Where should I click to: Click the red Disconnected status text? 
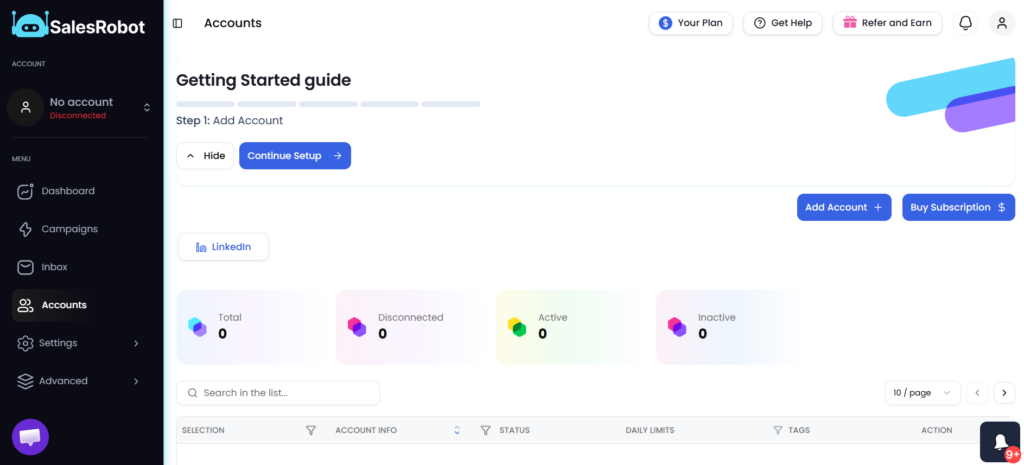tap(78, 116)
